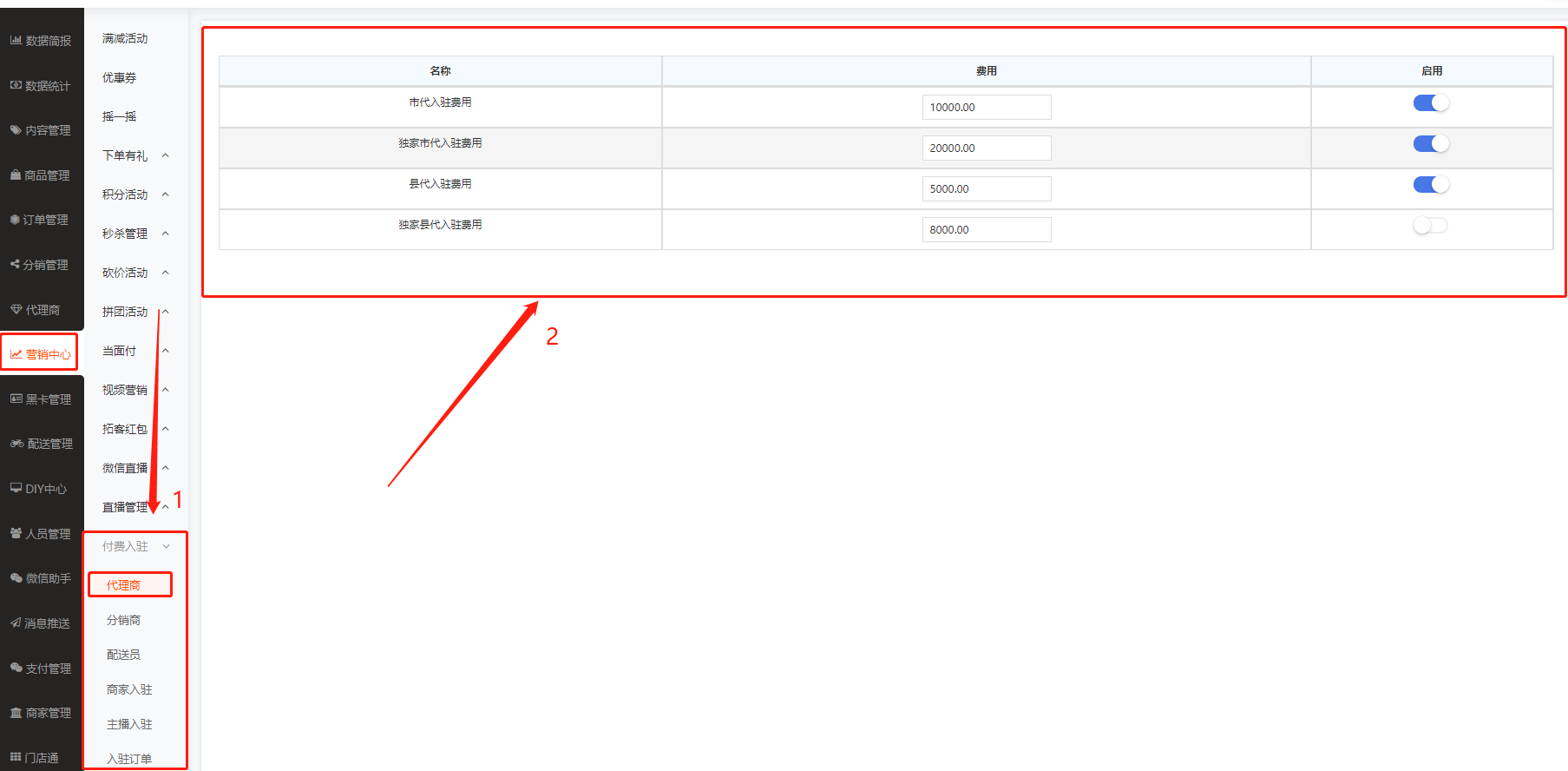Viewport: 1568px width, 771px height.
Task: Click the 县代入驻费用 fee input field
Action: pos(986,188)
